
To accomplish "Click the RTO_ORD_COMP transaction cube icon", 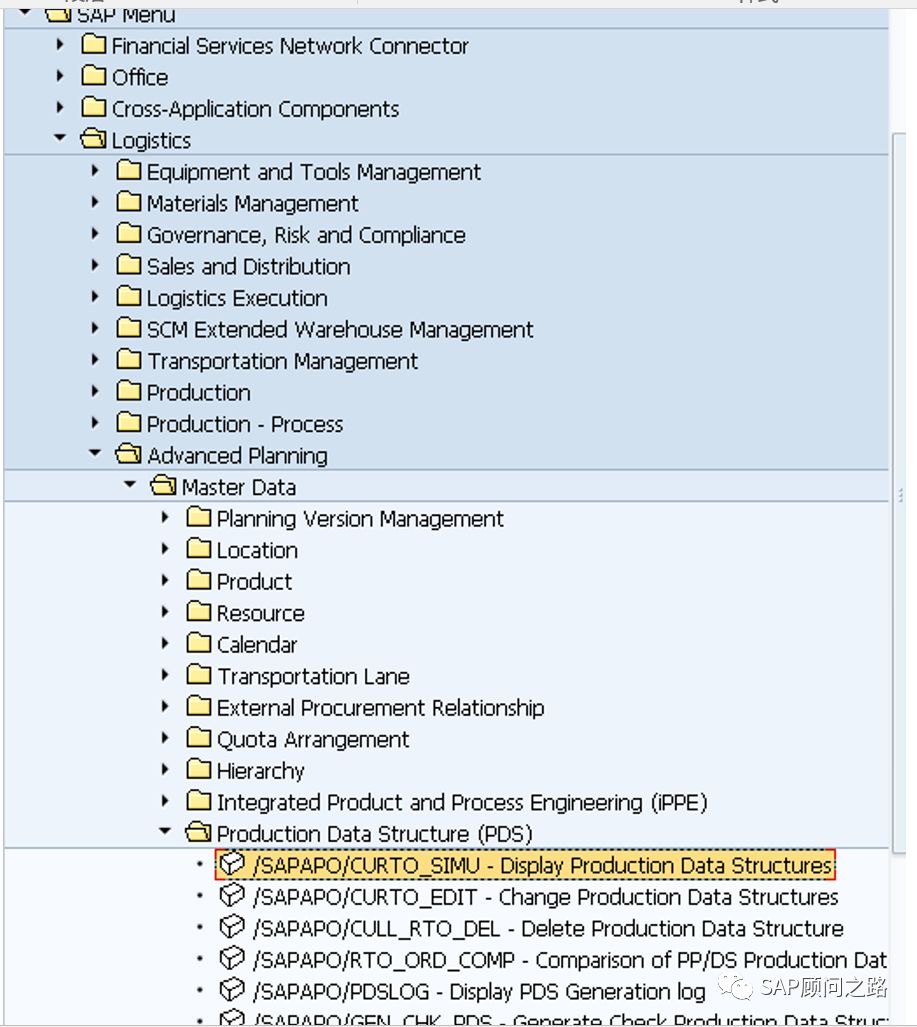I will (x=232, y=960).
